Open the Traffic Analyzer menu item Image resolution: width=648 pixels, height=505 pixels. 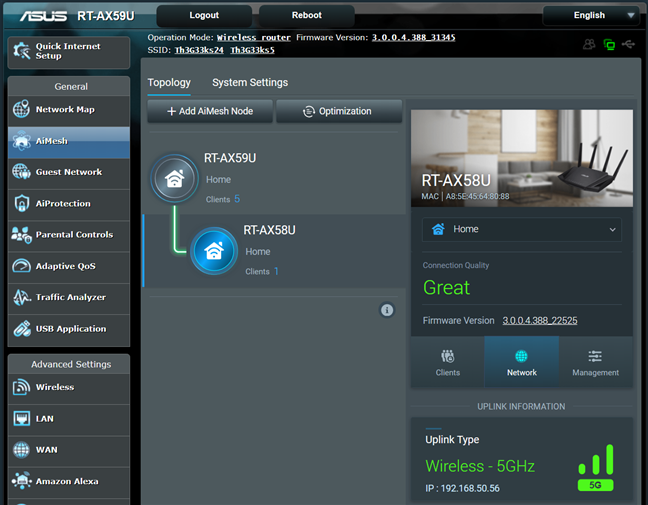coord(69,298)
